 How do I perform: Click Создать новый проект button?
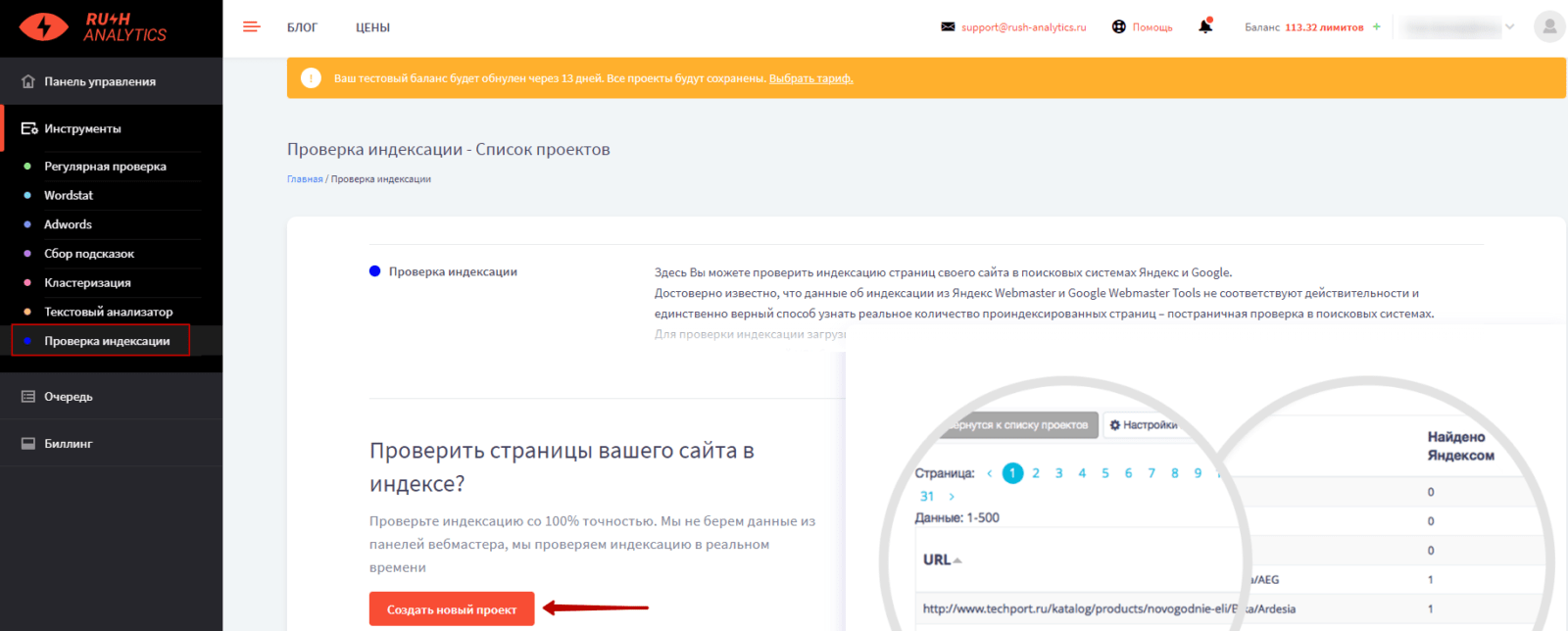(452, 609)
